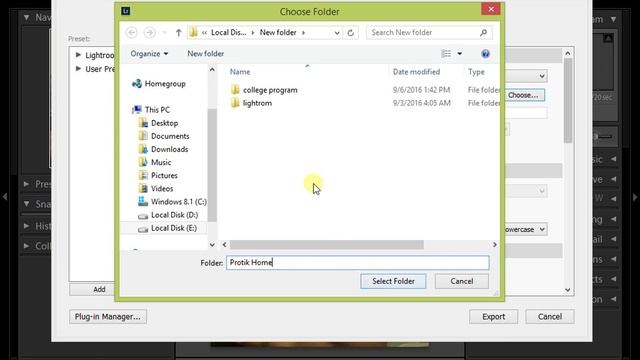640x360 pixels.
Task: Open the Pictures location
Action: [164, 176]
